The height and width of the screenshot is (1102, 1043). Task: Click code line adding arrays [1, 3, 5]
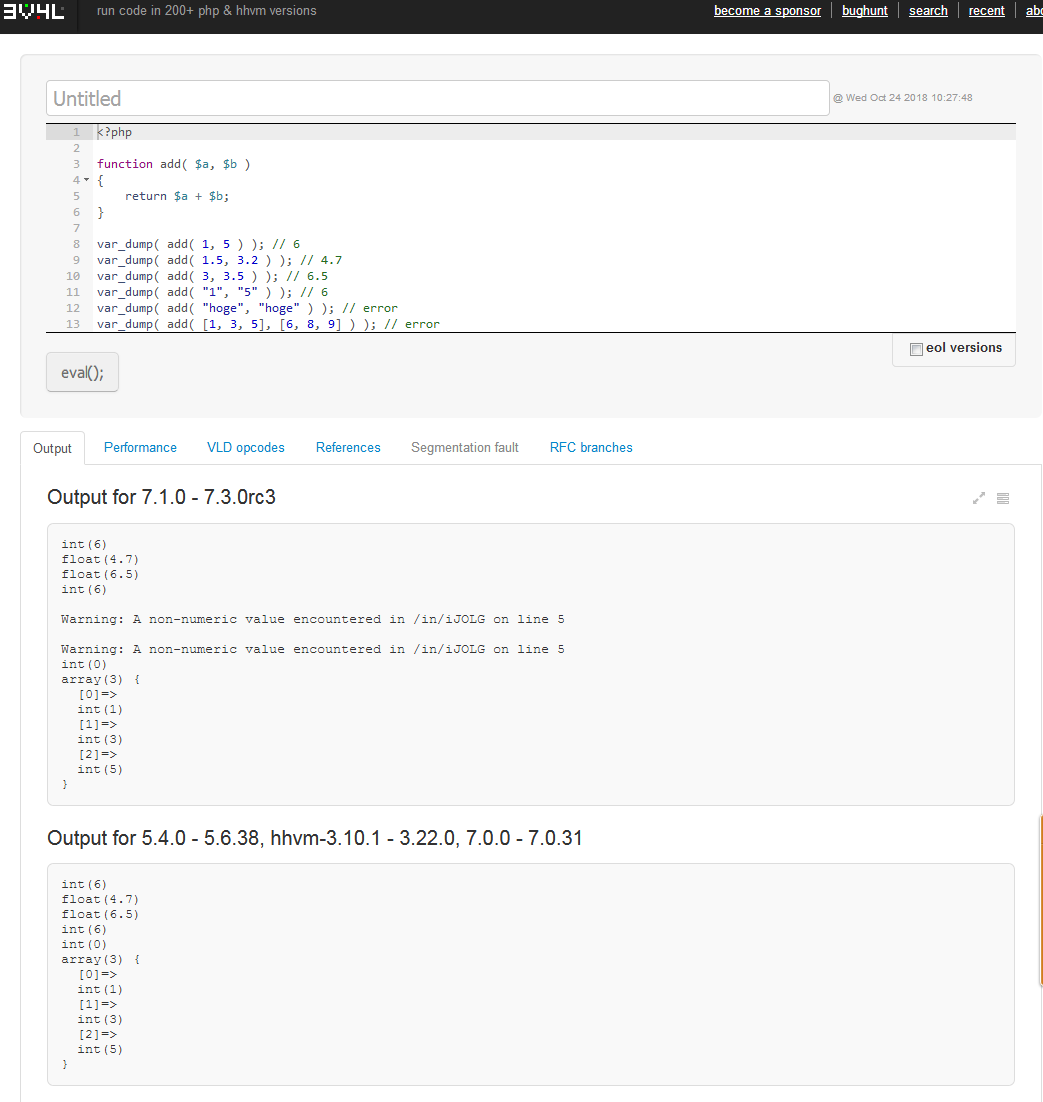pos(268,324)
